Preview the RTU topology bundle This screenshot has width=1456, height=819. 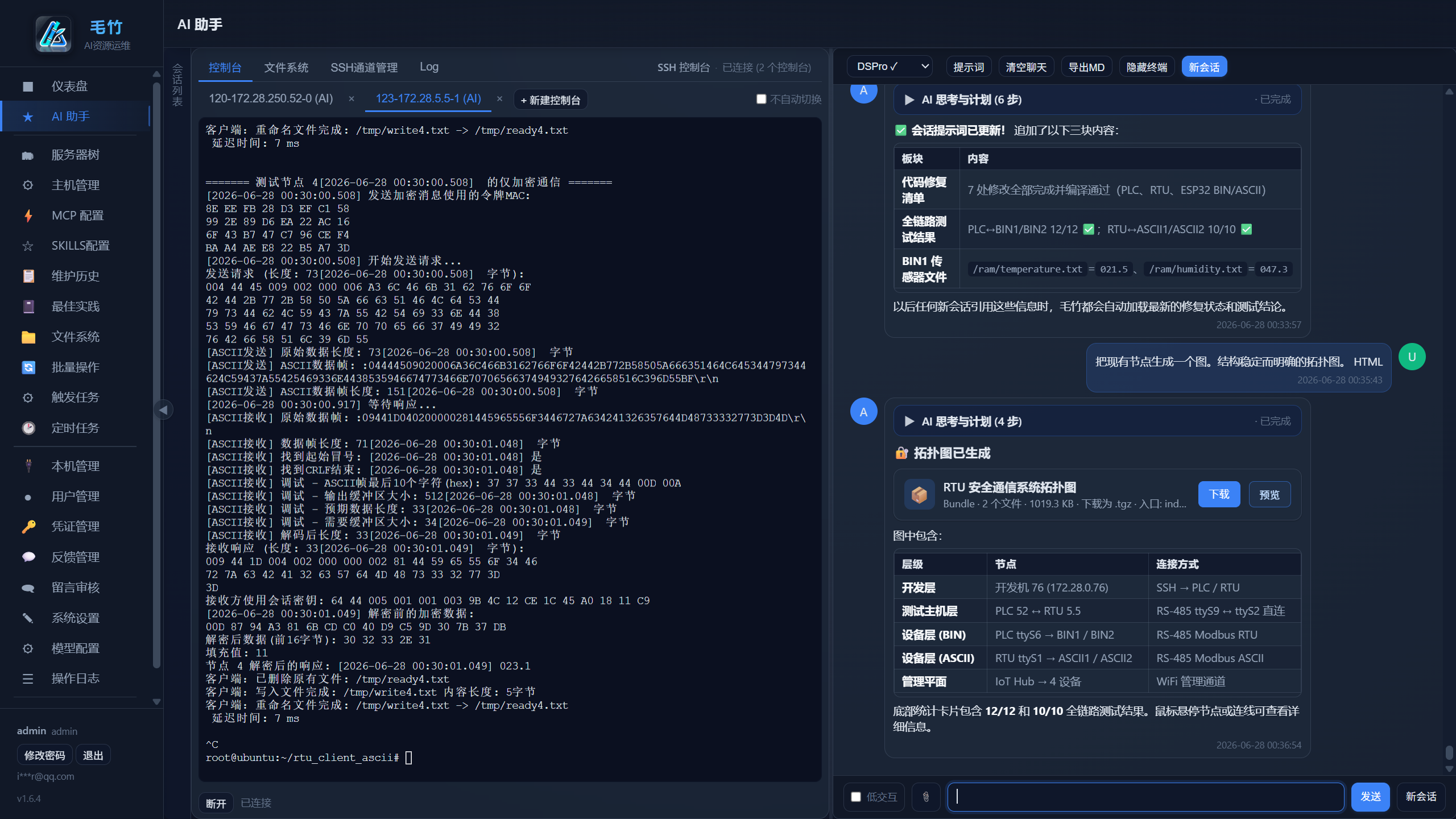1269,495
